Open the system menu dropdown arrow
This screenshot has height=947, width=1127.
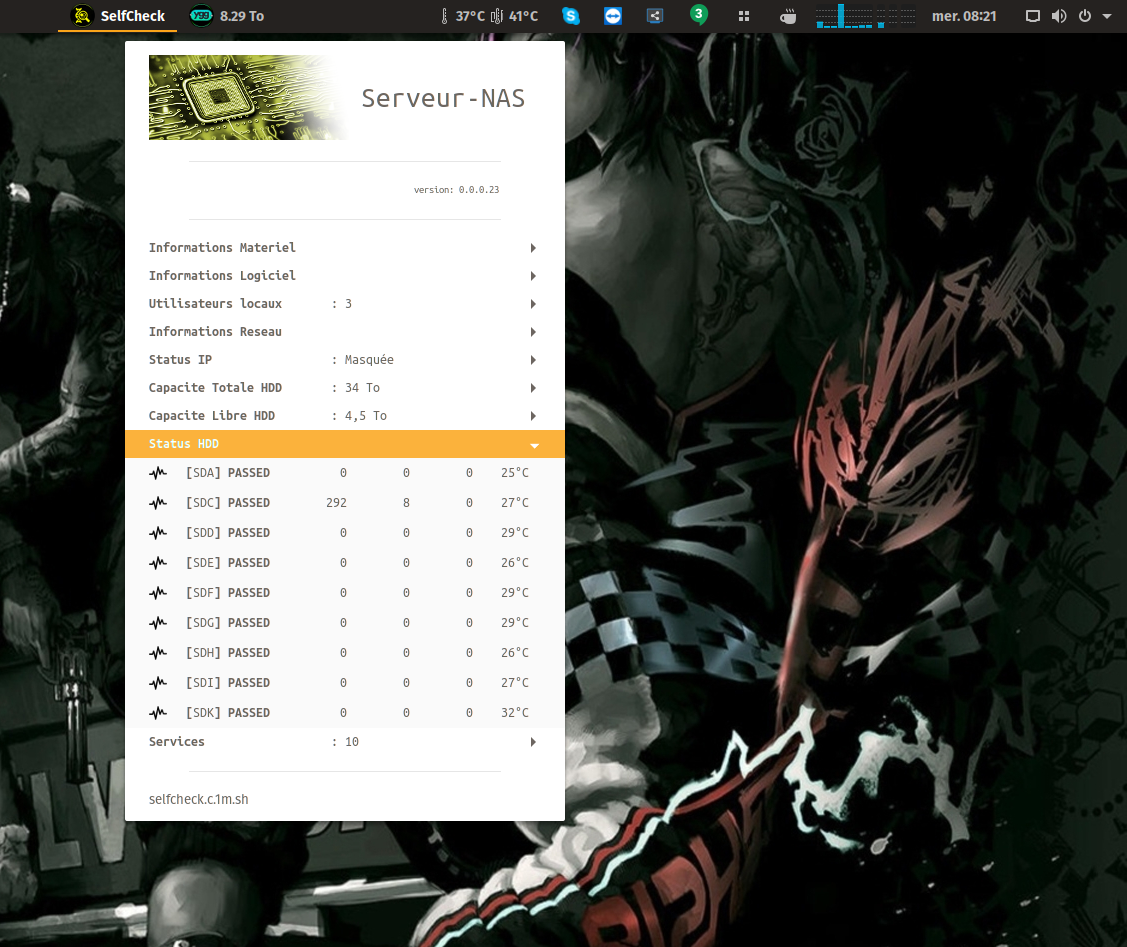(1107, 16)
